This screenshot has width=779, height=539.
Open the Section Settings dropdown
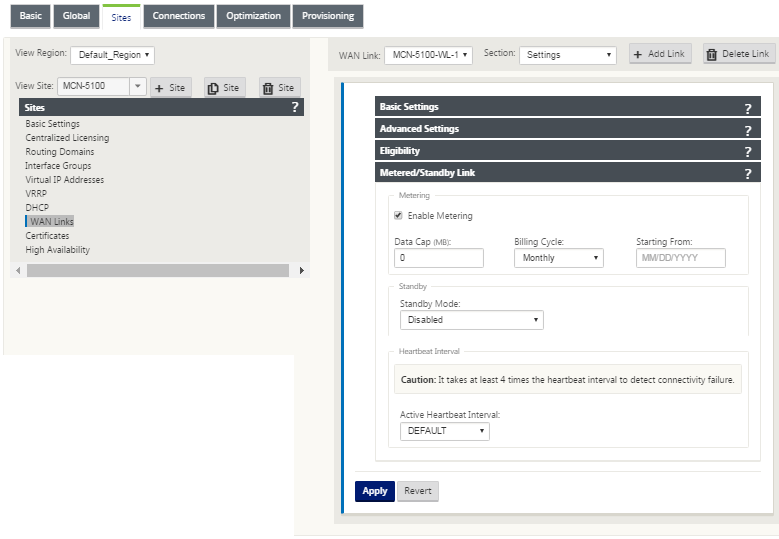pos(568,55)
